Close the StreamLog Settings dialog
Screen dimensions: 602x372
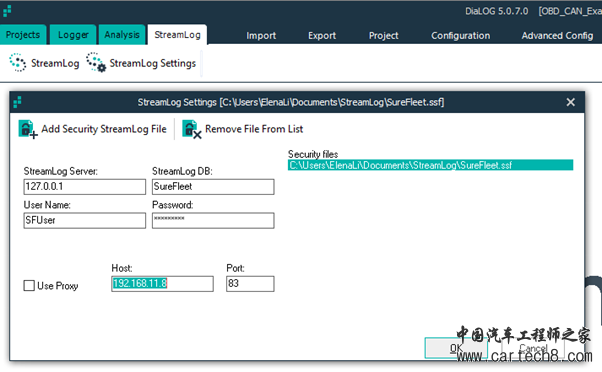(571, 102)
